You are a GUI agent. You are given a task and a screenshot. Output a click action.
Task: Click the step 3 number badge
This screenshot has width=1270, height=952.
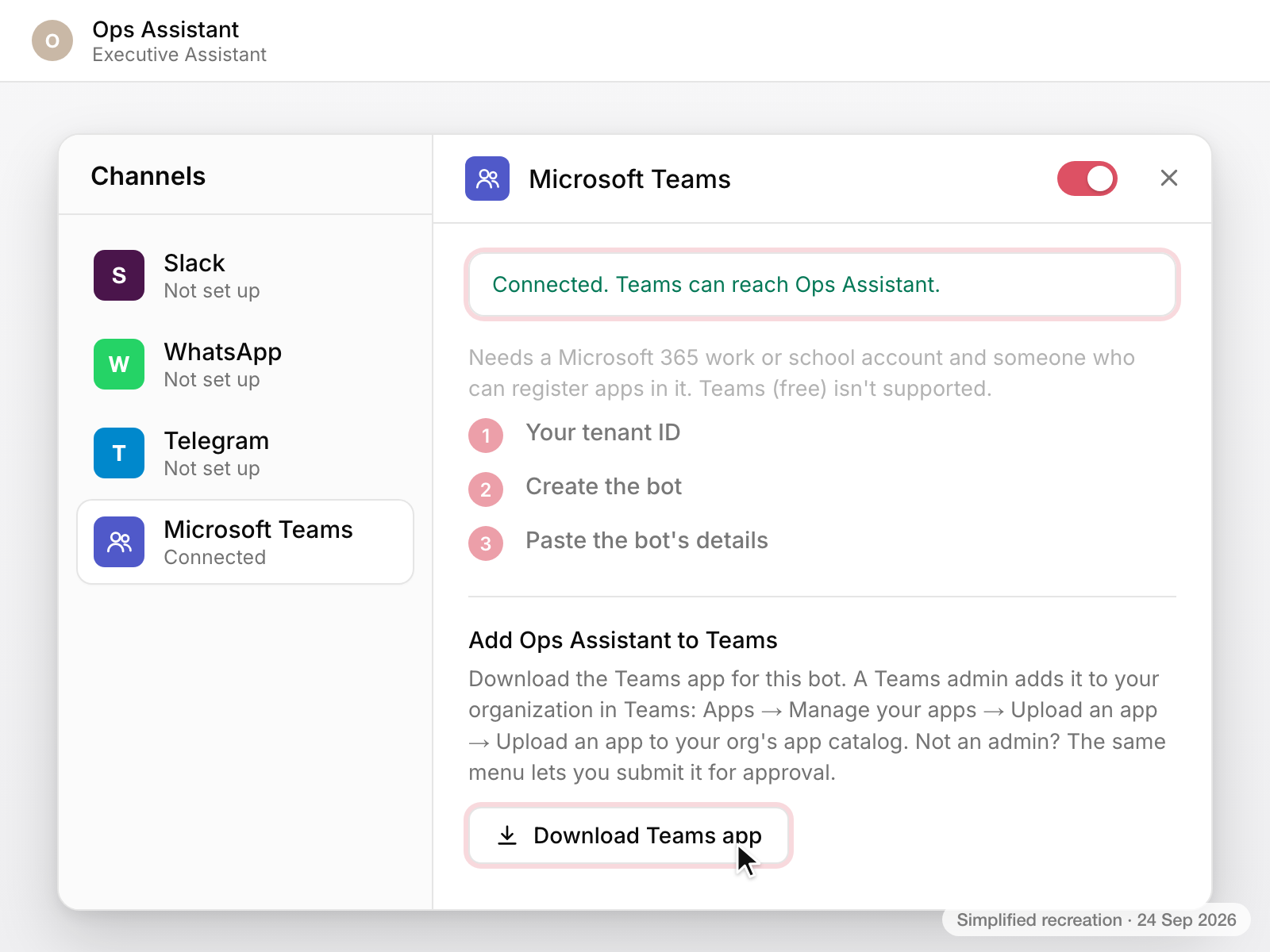pos(486,543)
